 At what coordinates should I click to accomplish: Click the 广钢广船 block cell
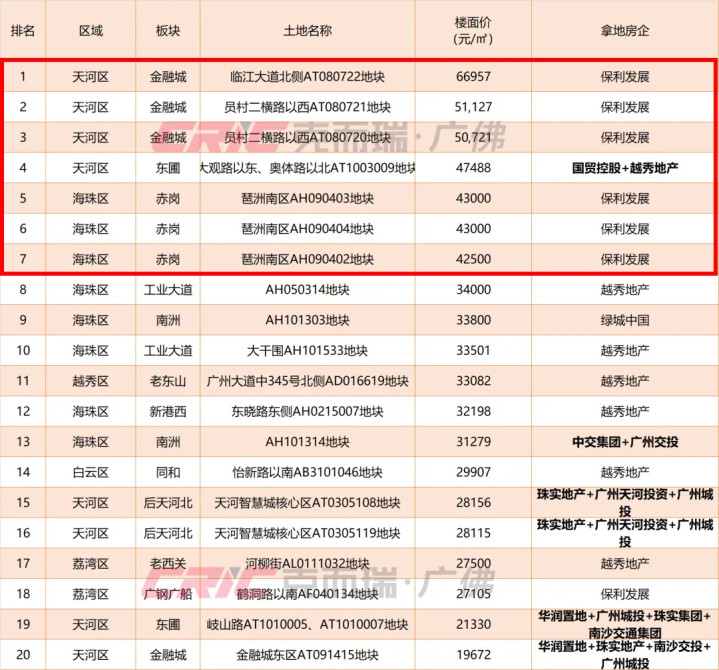coord(168,594)
